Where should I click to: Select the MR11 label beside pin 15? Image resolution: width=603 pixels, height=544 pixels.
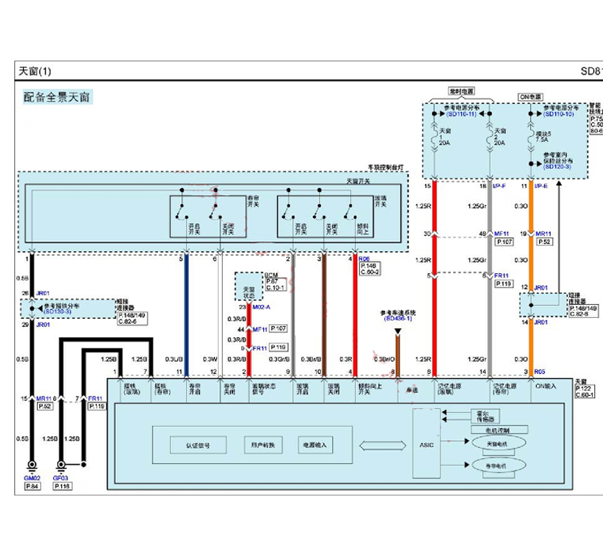(x=44, y=398)
